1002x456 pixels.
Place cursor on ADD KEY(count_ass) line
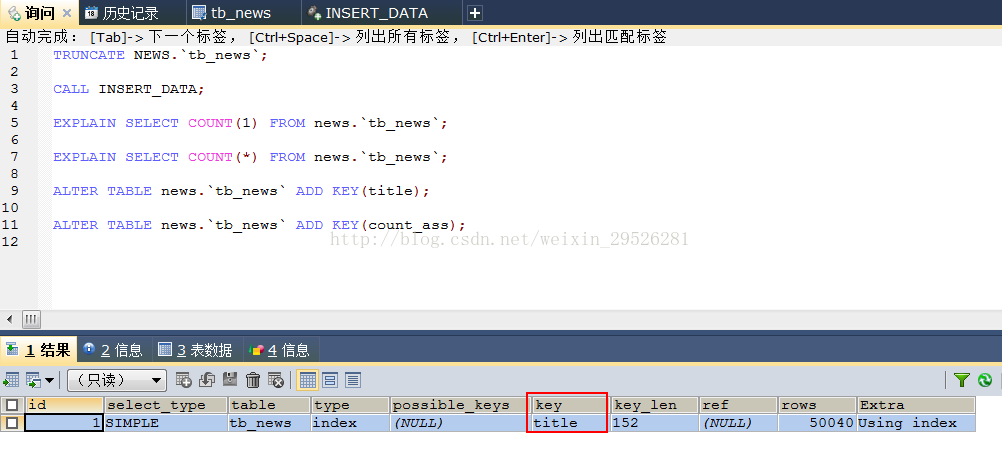pyautogui.click(x=259, y=225)
